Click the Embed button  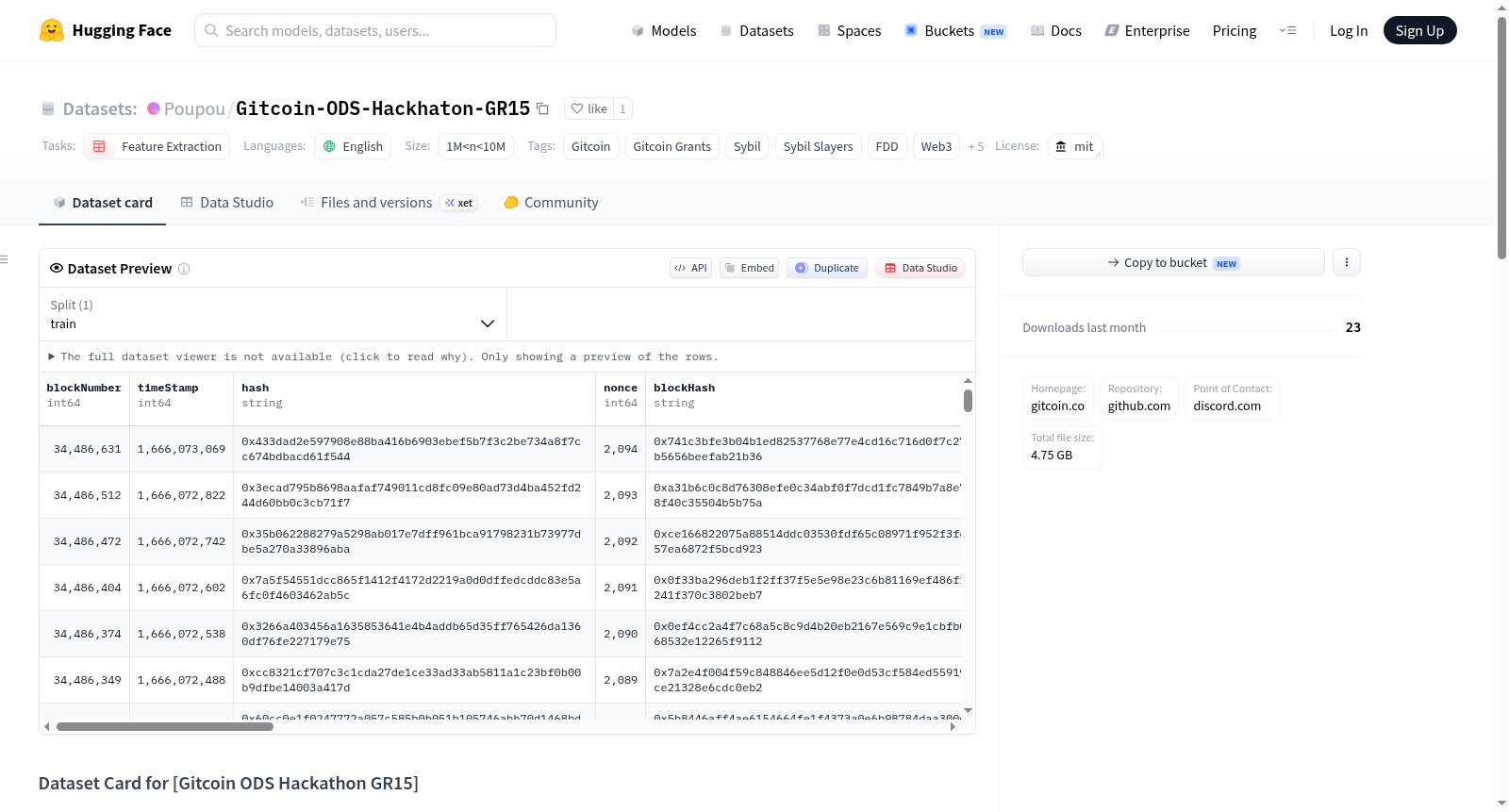[750, 268]
